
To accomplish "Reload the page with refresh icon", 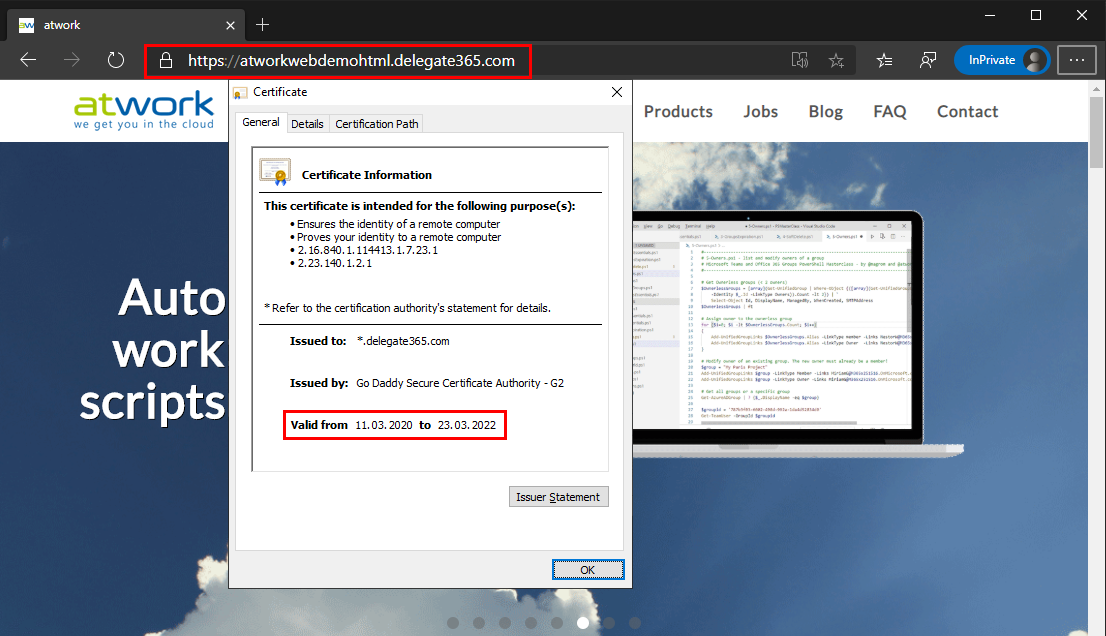I will point(116,60).
